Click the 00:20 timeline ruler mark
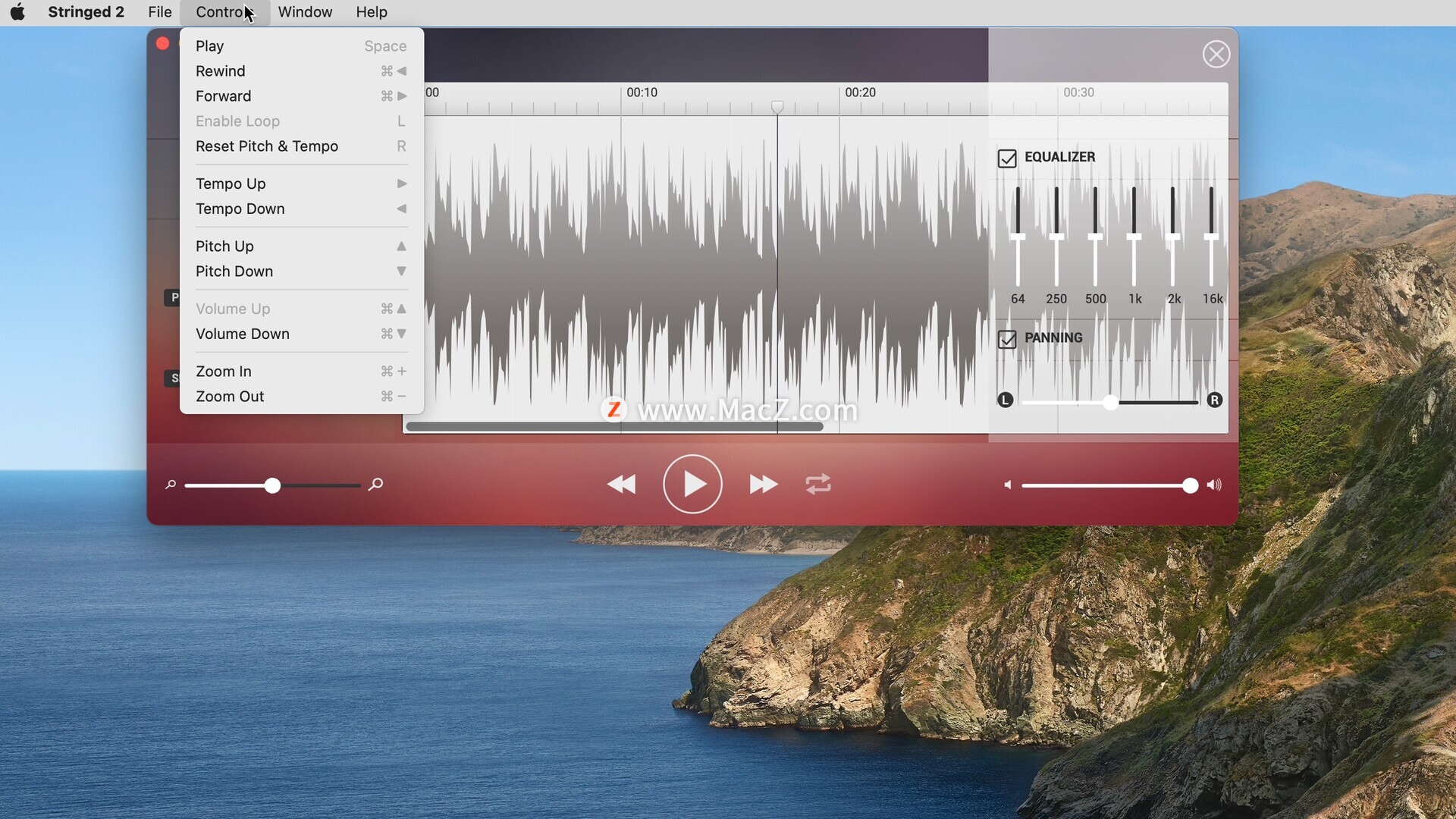Viewport: 1456px width, 819px height. click(860, 93)
